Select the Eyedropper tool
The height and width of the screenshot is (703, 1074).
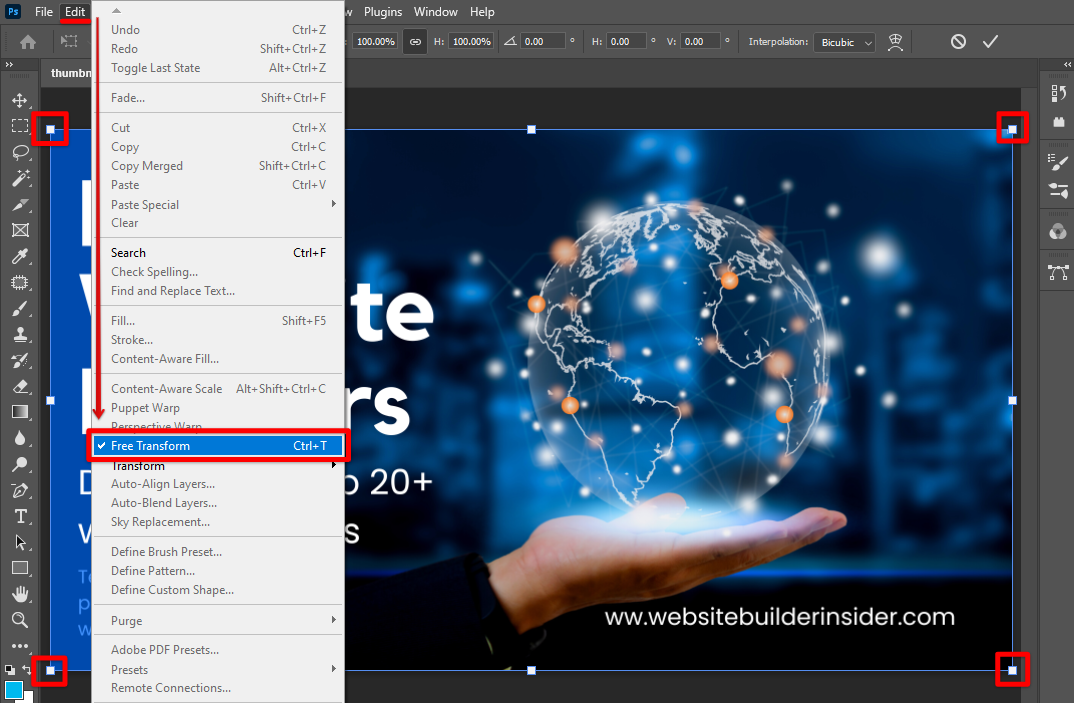pyautogui.click(x=20, y=256)
